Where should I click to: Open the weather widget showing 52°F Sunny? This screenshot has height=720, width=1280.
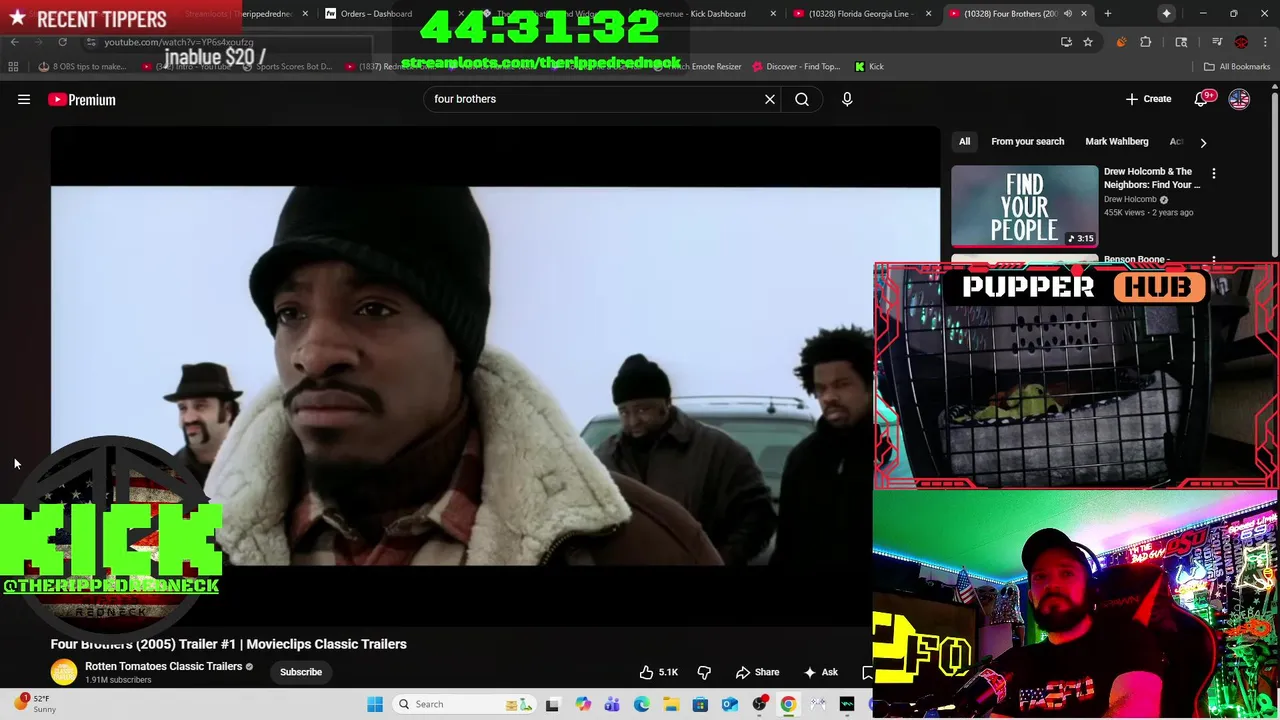[36, 704]
